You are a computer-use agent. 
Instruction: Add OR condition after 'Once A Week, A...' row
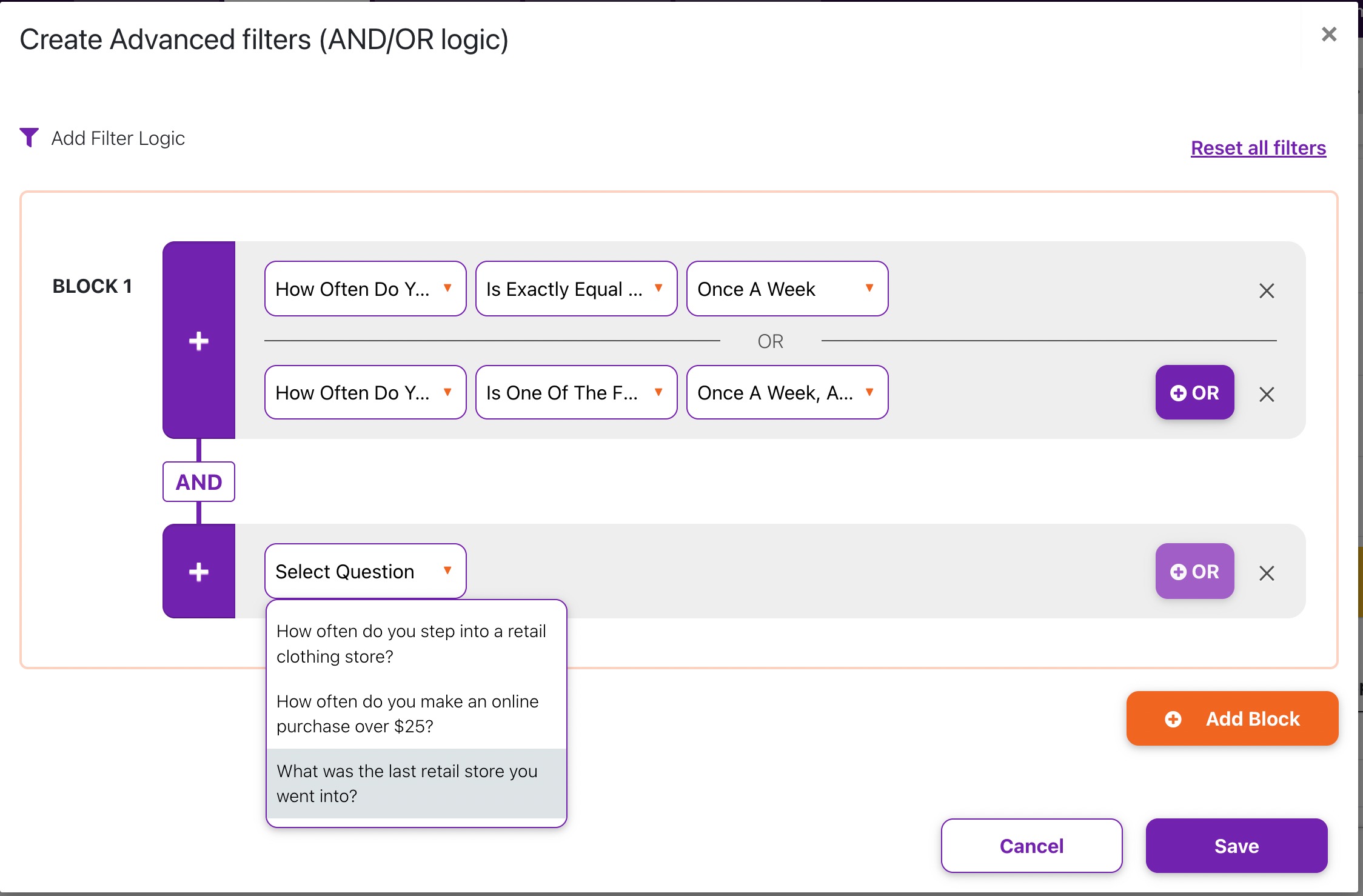pyautogui.click(x=1194, y=392)
